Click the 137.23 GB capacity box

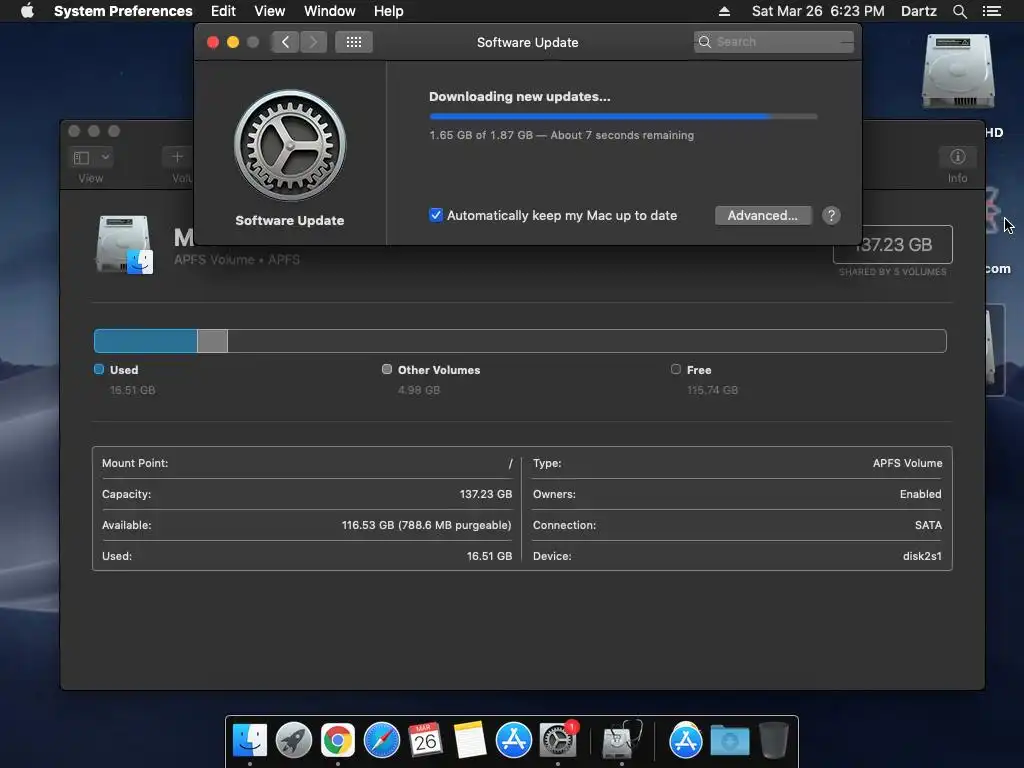[x=893, y=244]
